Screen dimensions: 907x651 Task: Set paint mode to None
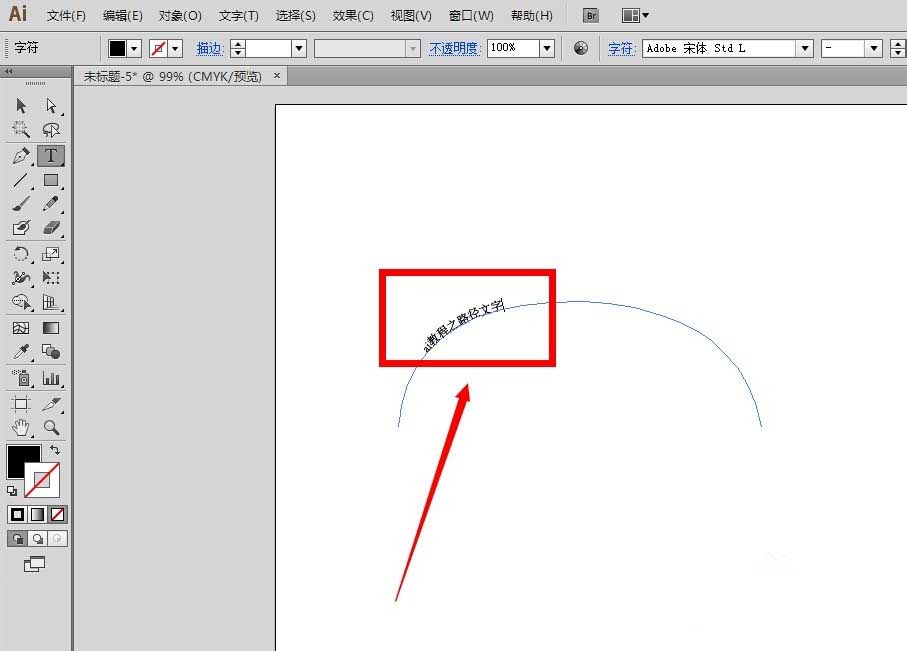[x=57, y=514]
